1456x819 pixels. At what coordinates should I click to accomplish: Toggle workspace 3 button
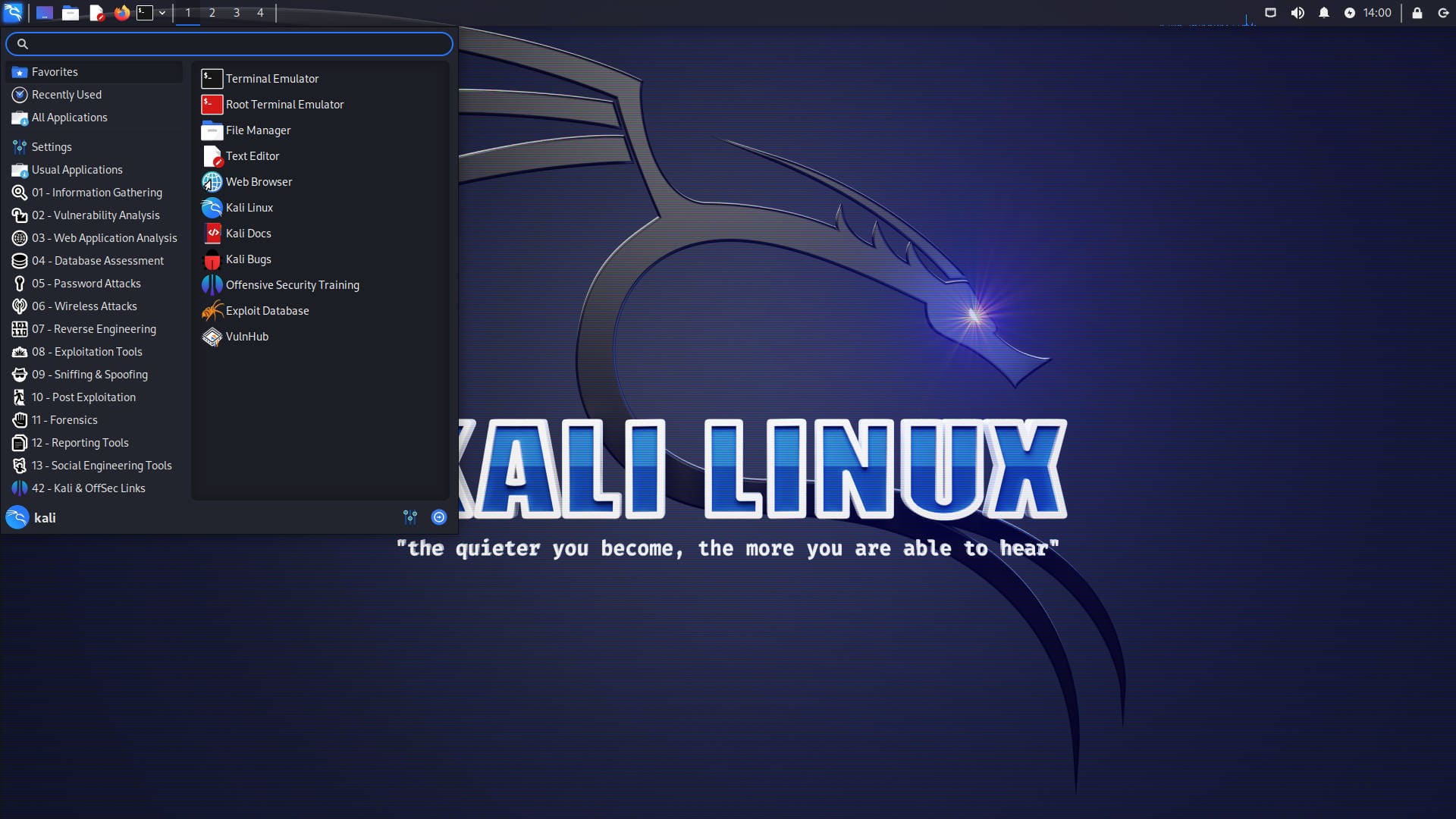(236, 12)
